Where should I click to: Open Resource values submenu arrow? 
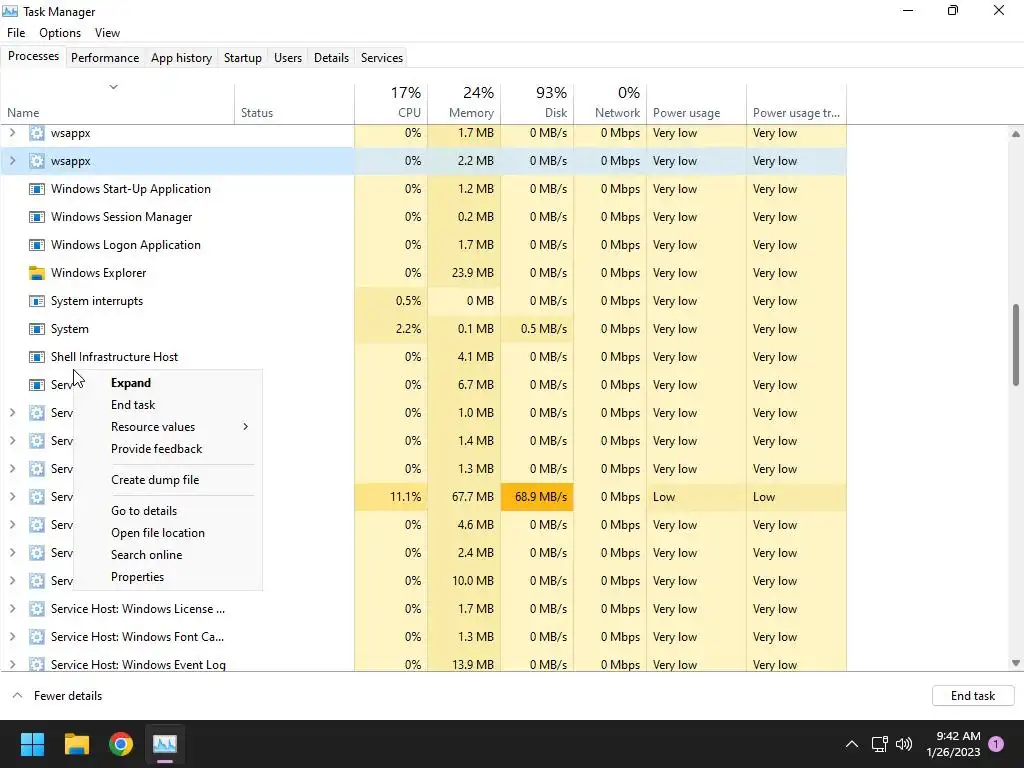[246, 426]
